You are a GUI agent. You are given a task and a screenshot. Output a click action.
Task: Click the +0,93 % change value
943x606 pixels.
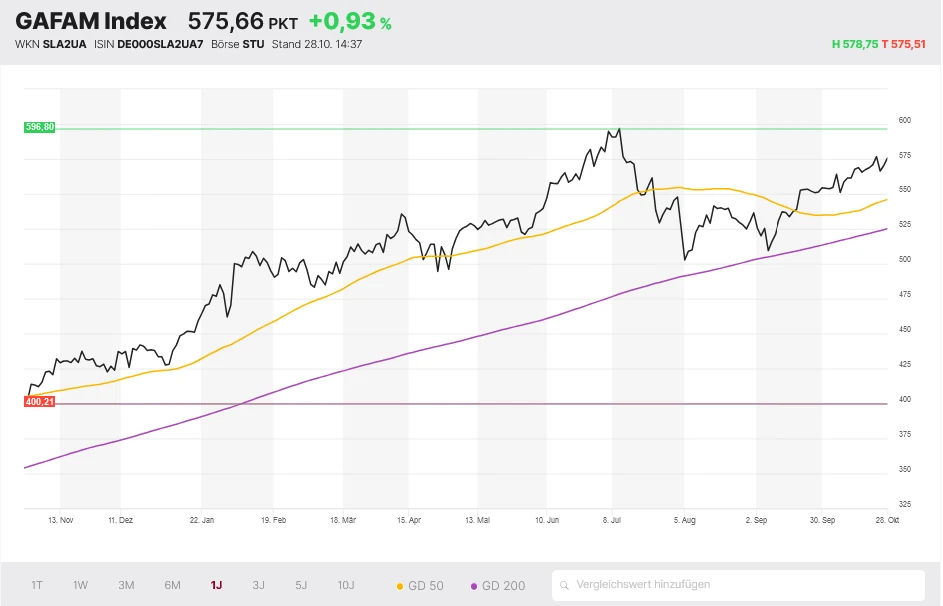pos(349,22)
